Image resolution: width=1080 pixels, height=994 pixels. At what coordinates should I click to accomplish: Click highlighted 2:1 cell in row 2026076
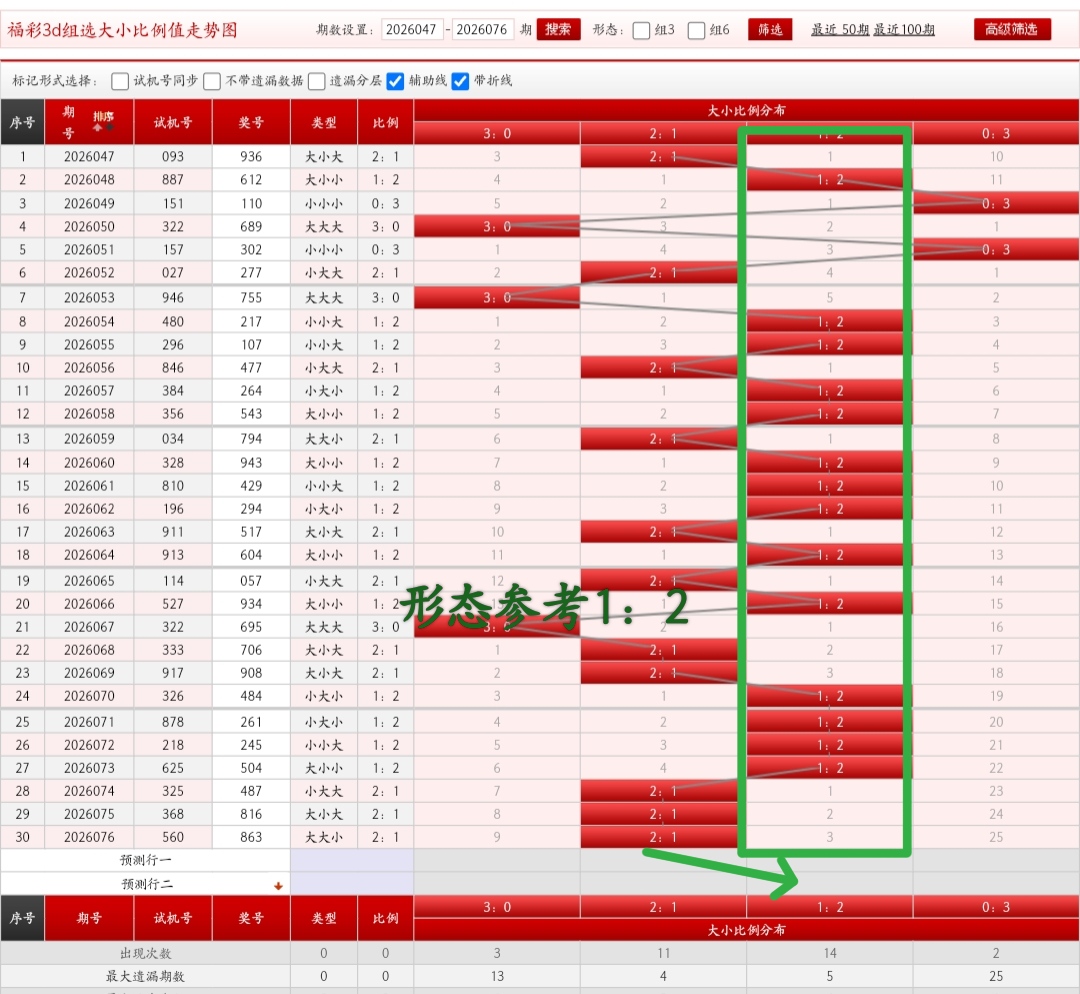click(x=663, y=837)
